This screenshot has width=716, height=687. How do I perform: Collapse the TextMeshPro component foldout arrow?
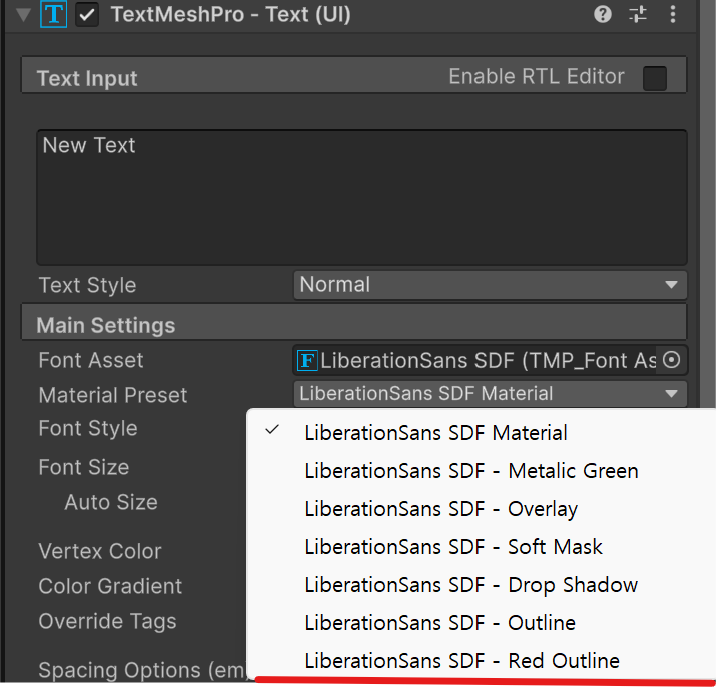(23, 15)
